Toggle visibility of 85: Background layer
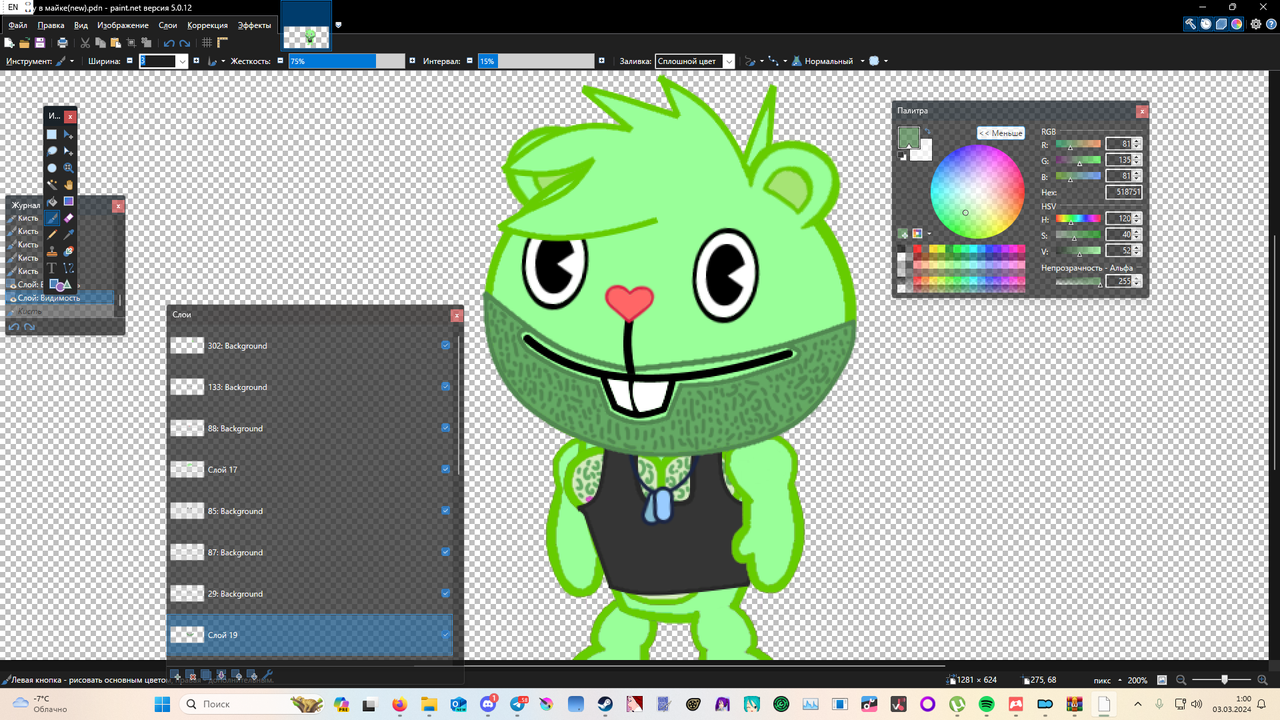 click(x=445, y=510)
